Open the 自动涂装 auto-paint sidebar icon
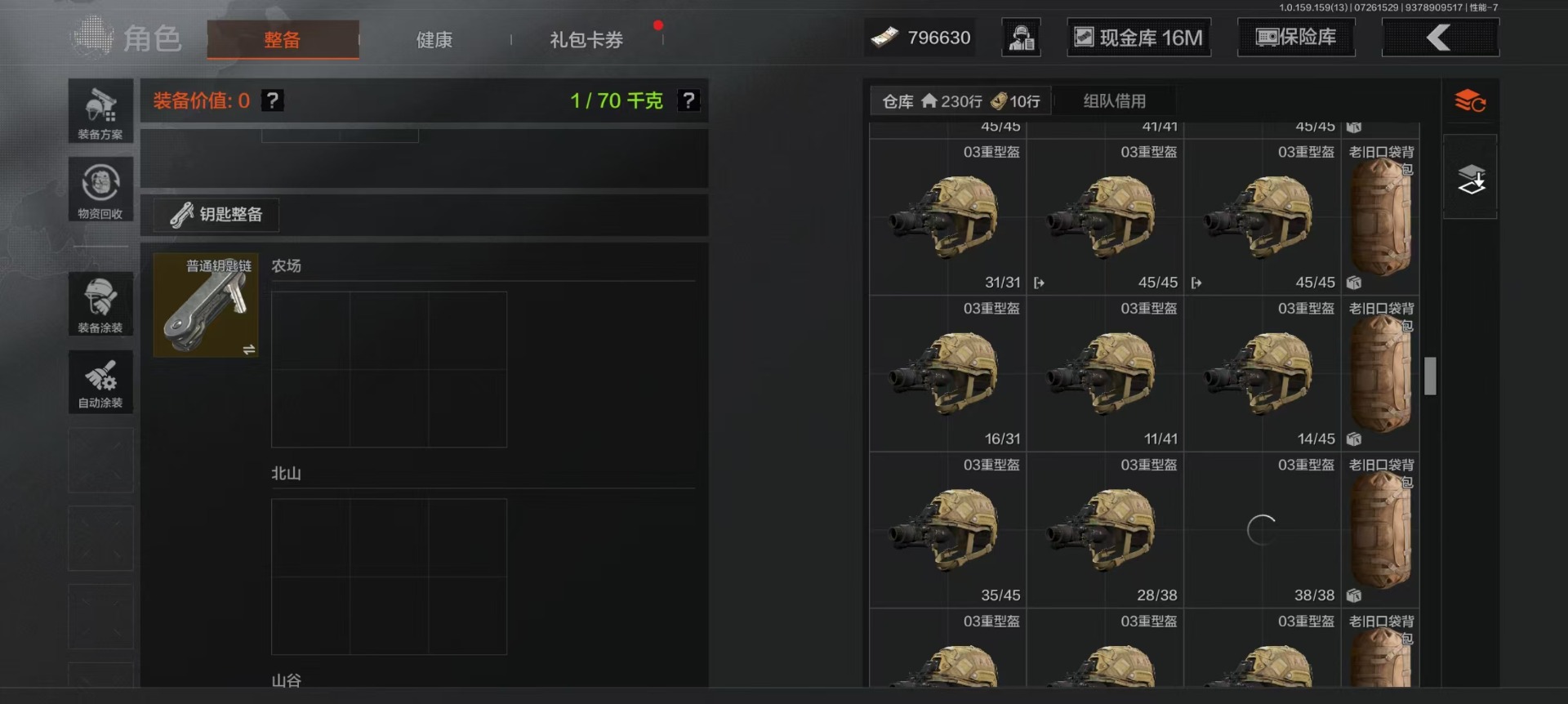 click(100, 382)
